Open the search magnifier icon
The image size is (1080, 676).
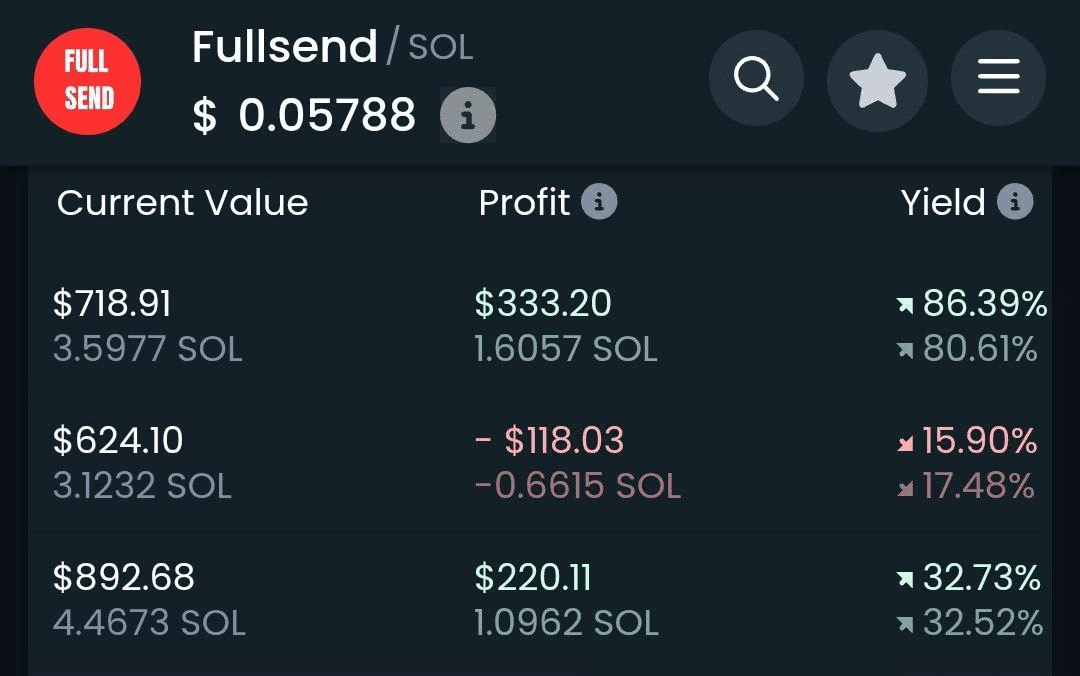coord(756,78)
